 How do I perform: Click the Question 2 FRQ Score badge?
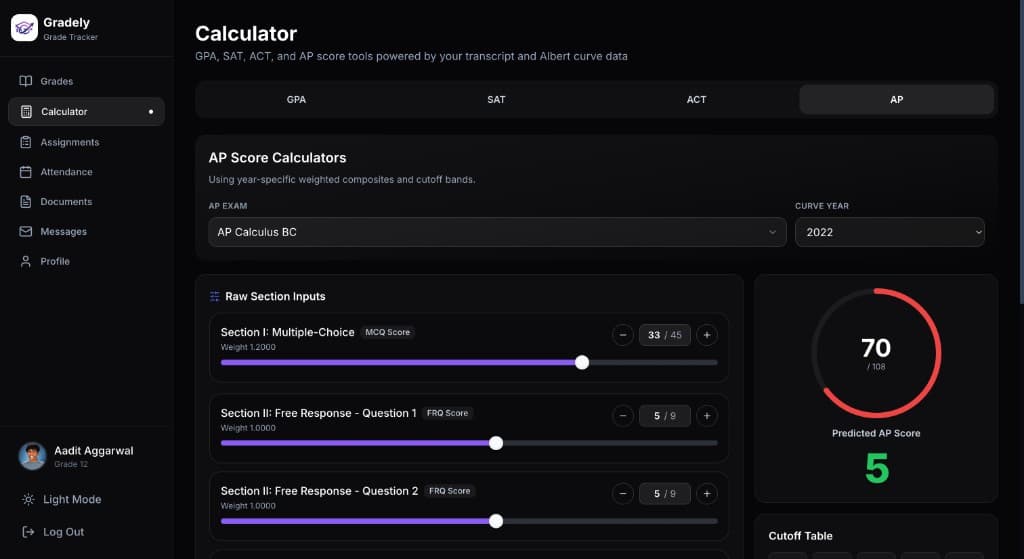click(x=449, y=491)
